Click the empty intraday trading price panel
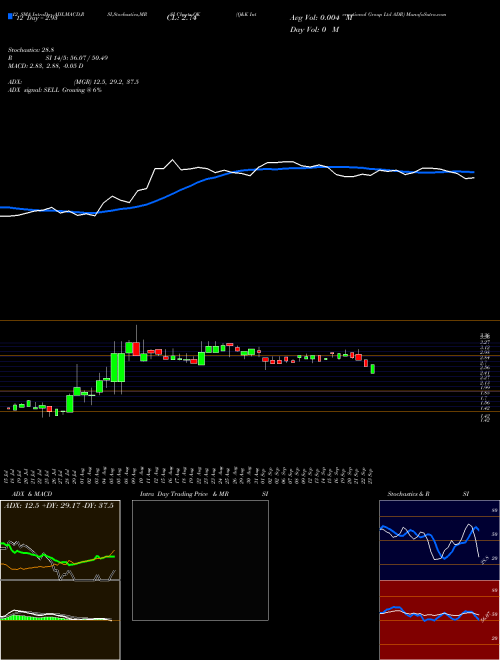Image resolution: width=500 pixels, height=660 pixels. [x=200, y=560]
